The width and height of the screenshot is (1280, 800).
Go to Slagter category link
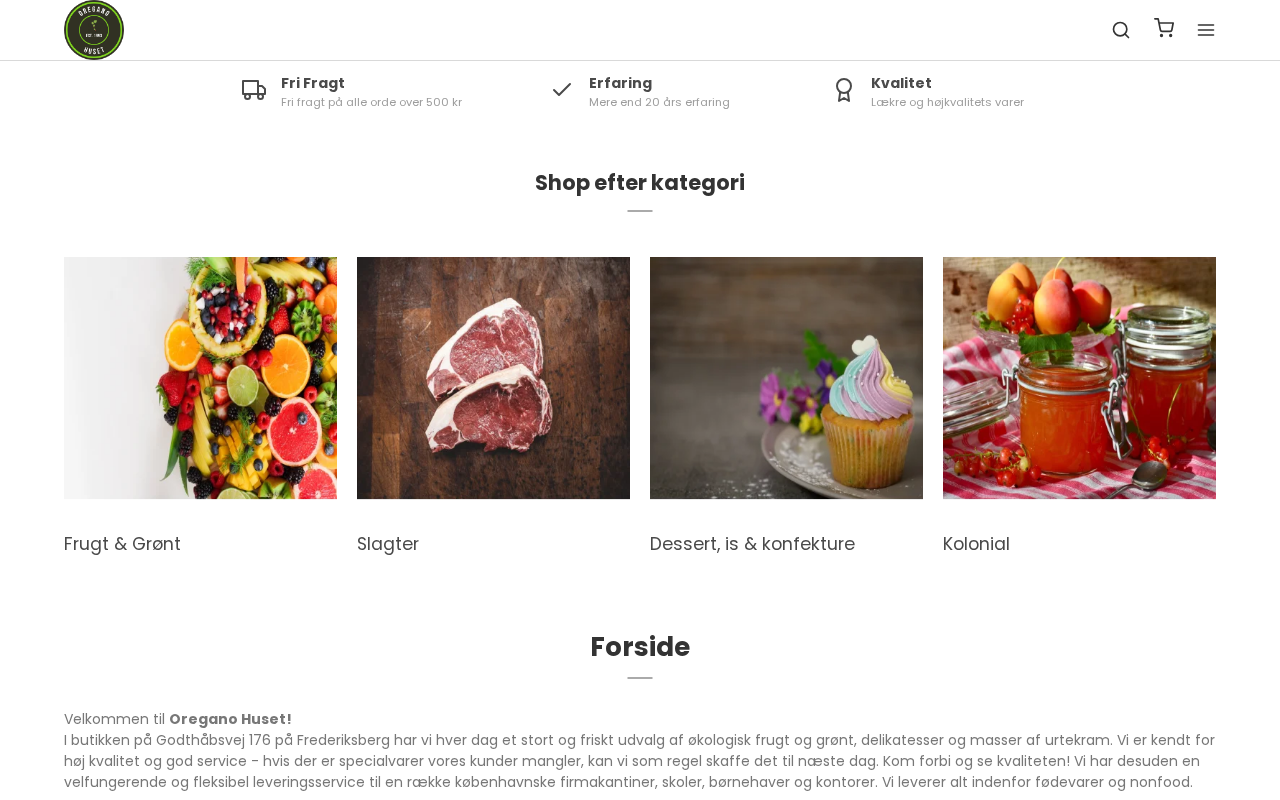pyautogui.click(x=388, y=544)
